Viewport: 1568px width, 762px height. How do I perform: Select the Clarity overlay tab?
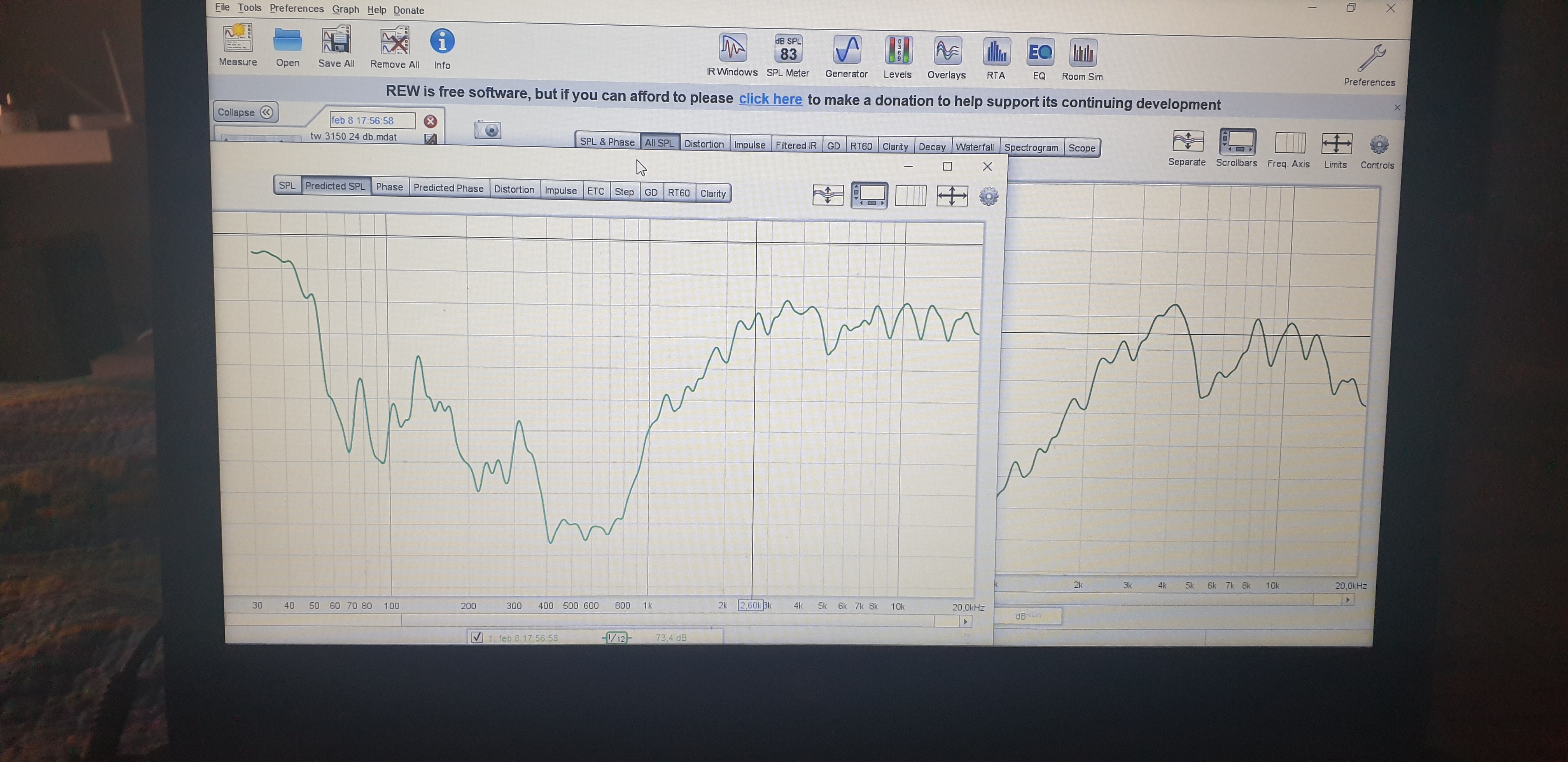pyautogui.click(x=713, y=193)
